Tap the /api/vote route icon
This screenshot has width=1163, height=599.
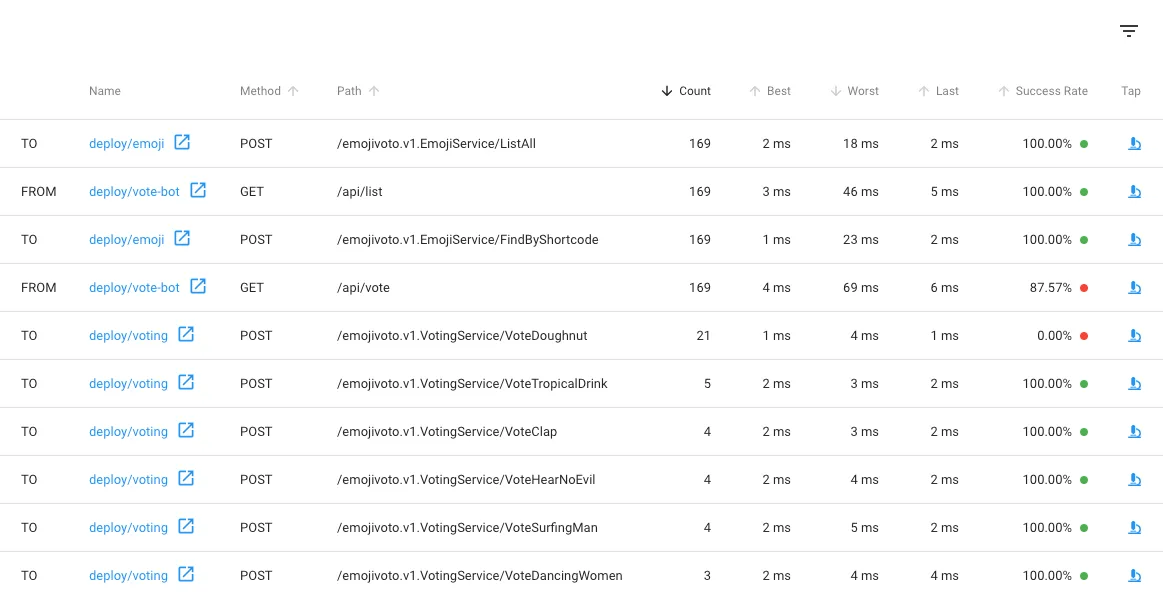click(x=1134, y=288)
